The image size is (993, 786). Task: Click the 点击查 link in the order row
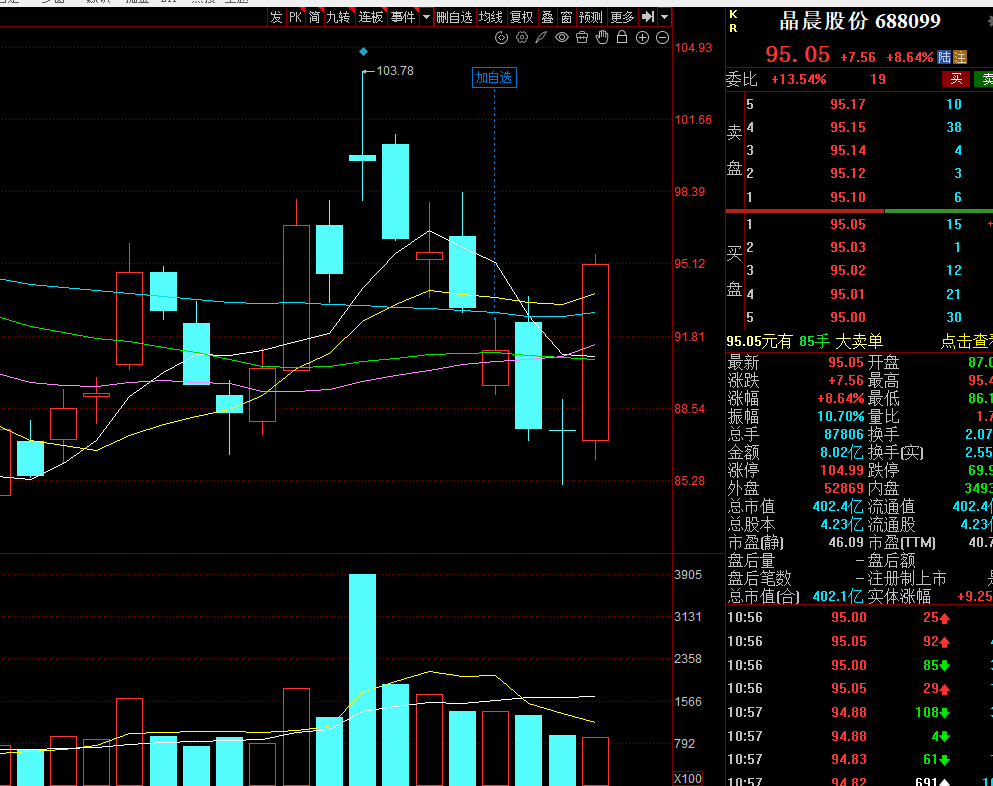[x=966, y=342]
